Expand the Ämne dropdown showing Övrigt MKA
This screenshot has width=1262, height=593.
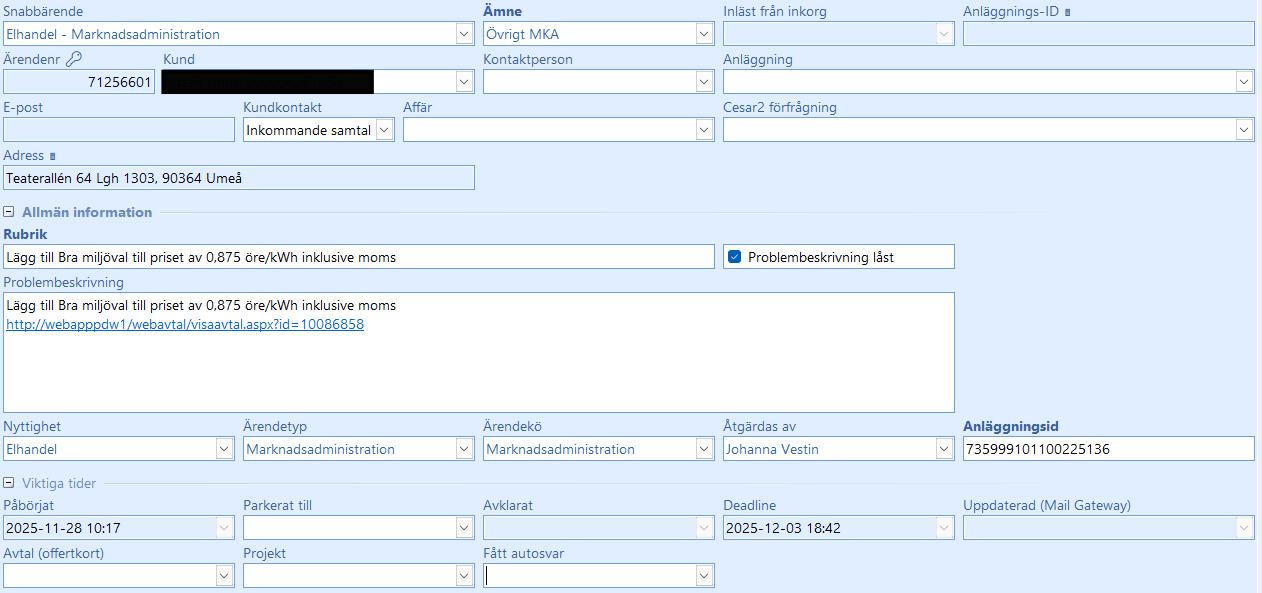(704, 34)
